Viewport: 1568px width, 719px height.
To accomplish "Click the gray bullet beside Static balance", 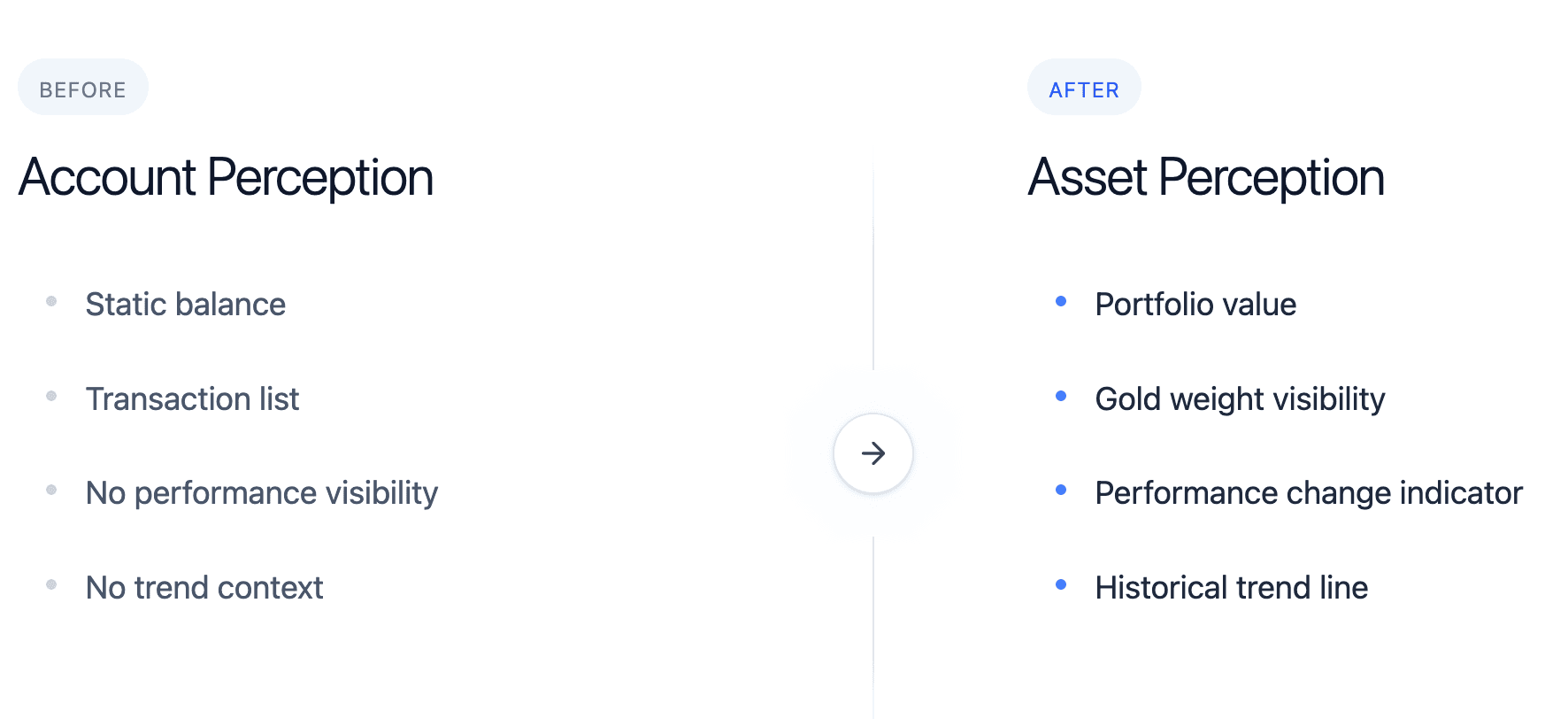I will click(51, 302).
